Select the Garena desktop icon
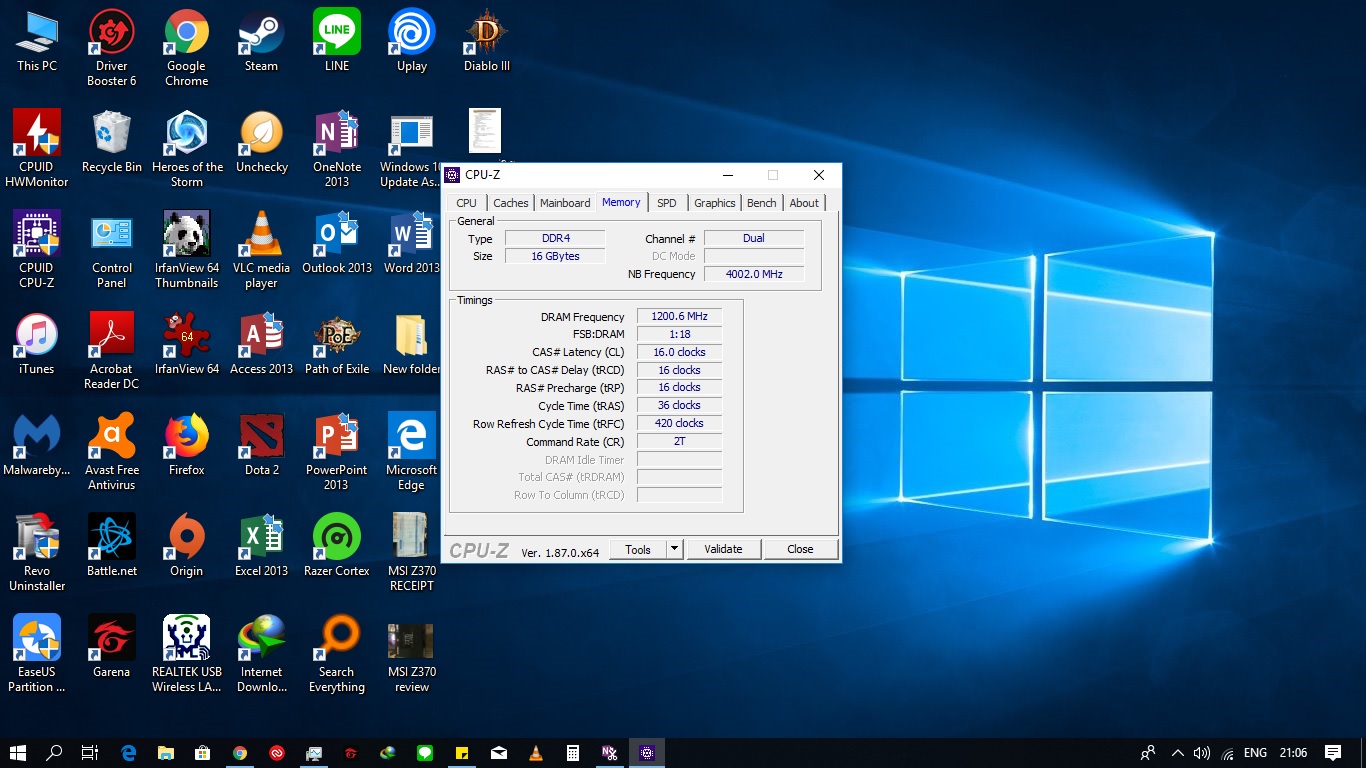This screenshot has width=1366, height=768. coord(112,647)
